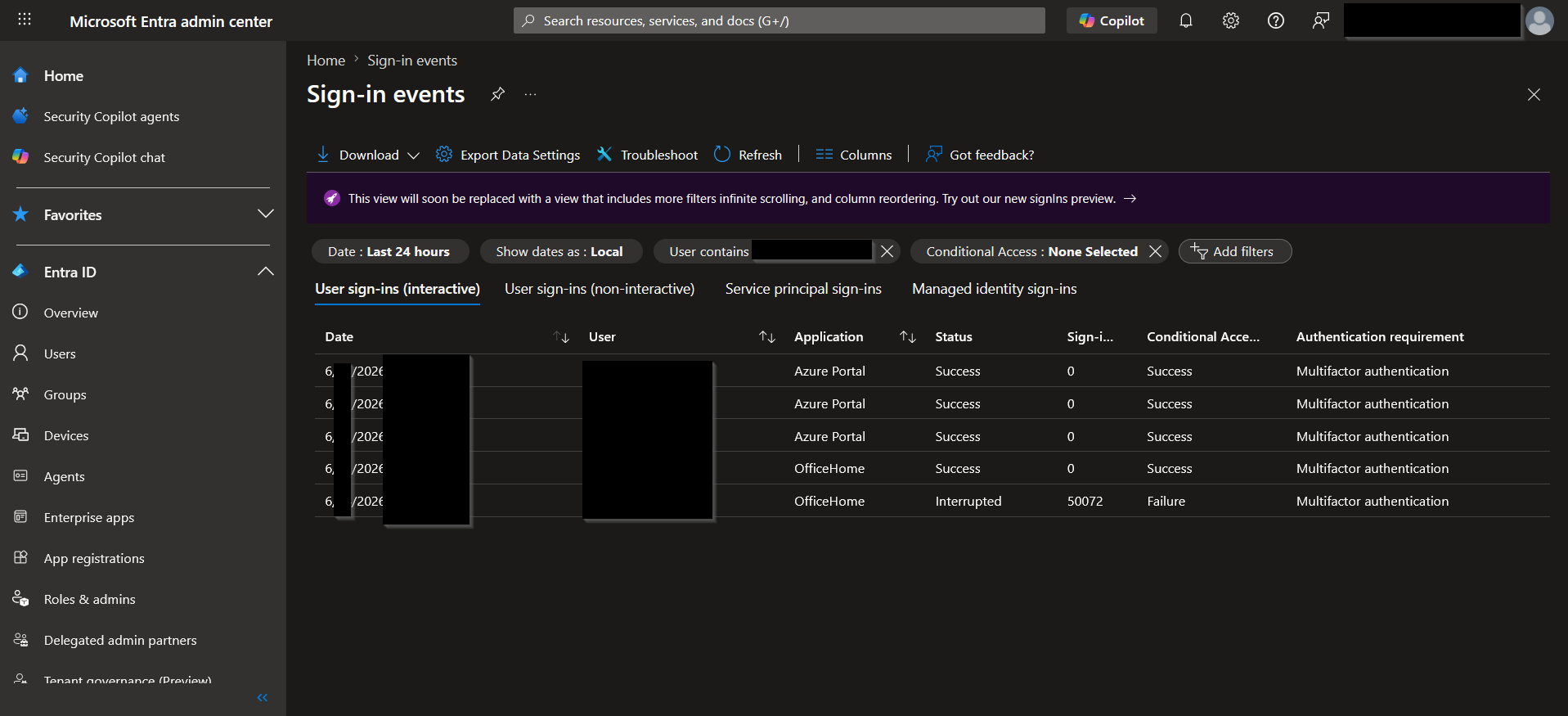This screenshot has height=716, width=1568.
Task: Change Show dates as Local filter
Action: 560,251
